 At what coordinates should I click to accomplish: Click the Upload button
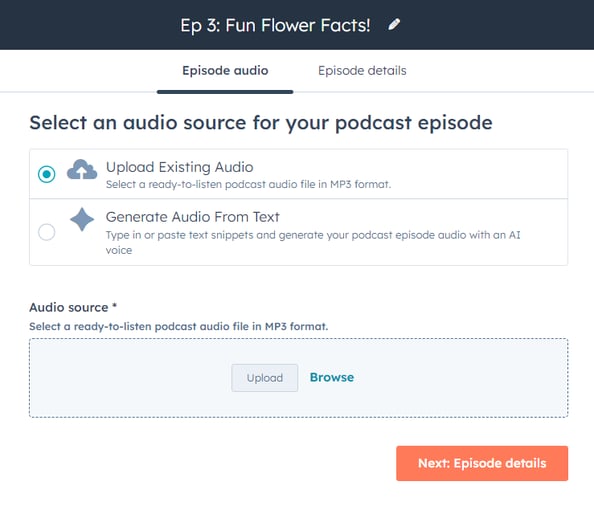pyautogui.click(x=265, y=378)
